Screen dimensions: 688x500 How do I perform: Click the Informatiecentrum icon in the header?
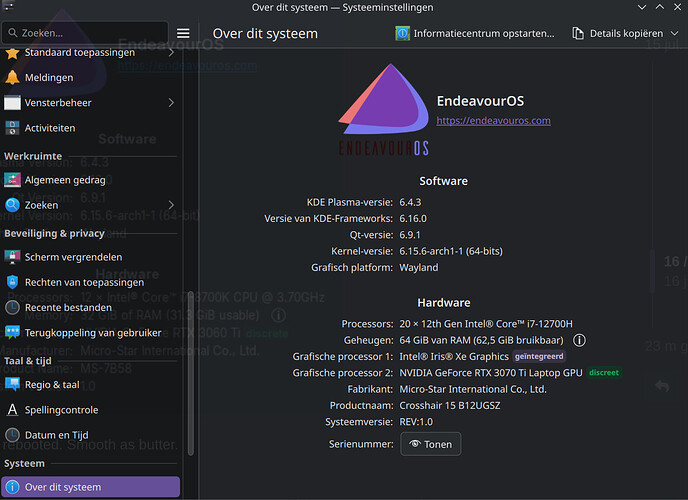coord(402,33)
